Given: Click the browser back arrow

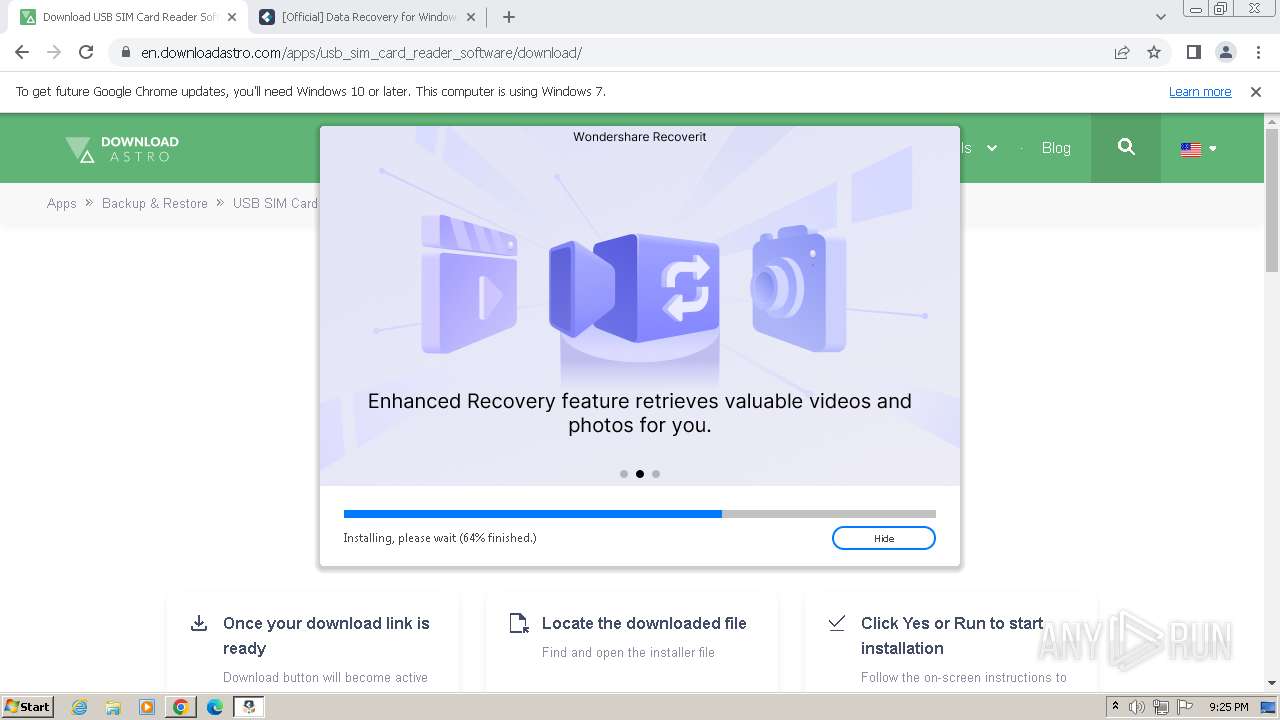Looking at the screenshot, I should pyautogui.click(x=22, y=52).
